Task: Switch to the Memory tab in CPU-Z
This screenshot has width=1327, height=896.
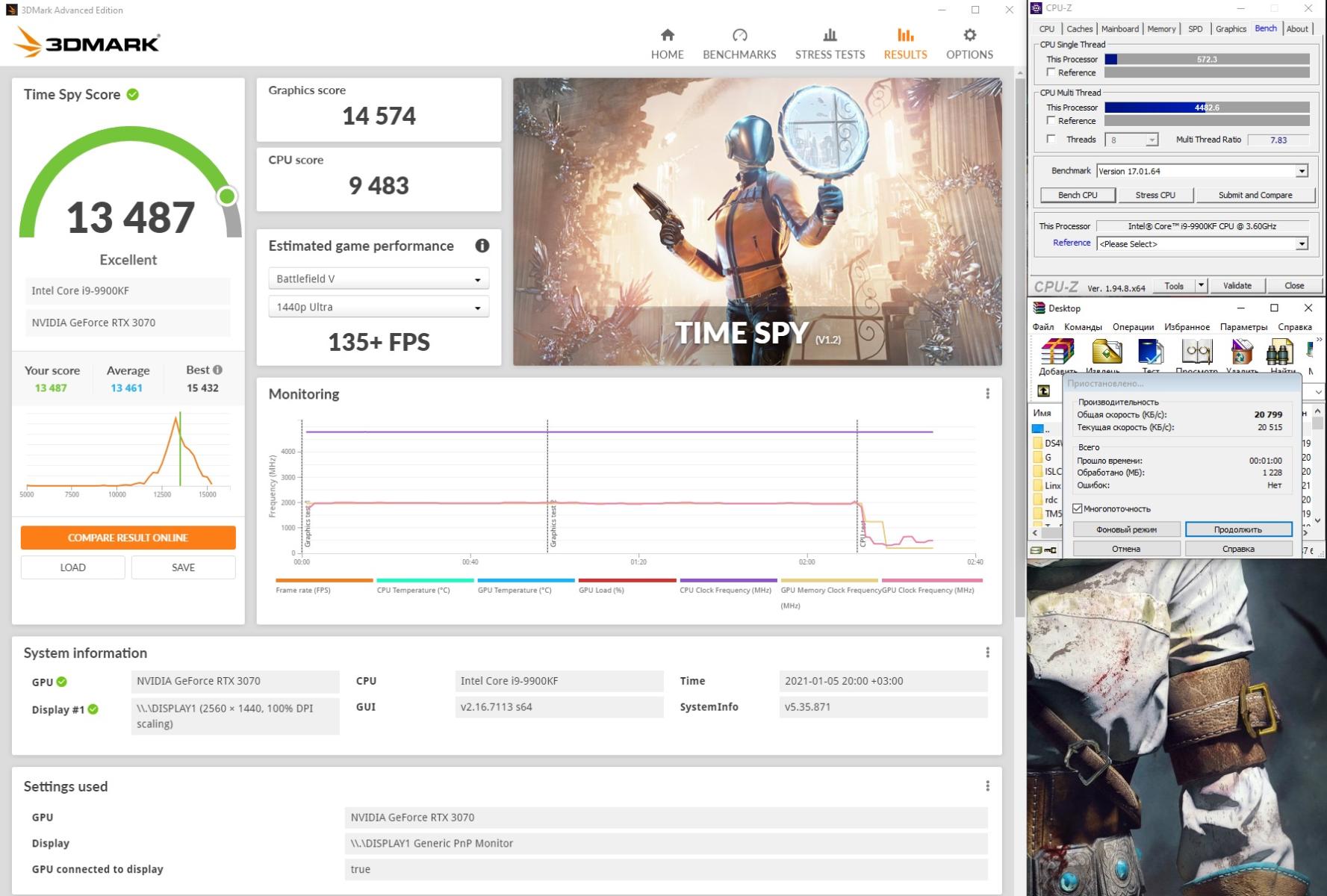Action: coord(1161,29)
